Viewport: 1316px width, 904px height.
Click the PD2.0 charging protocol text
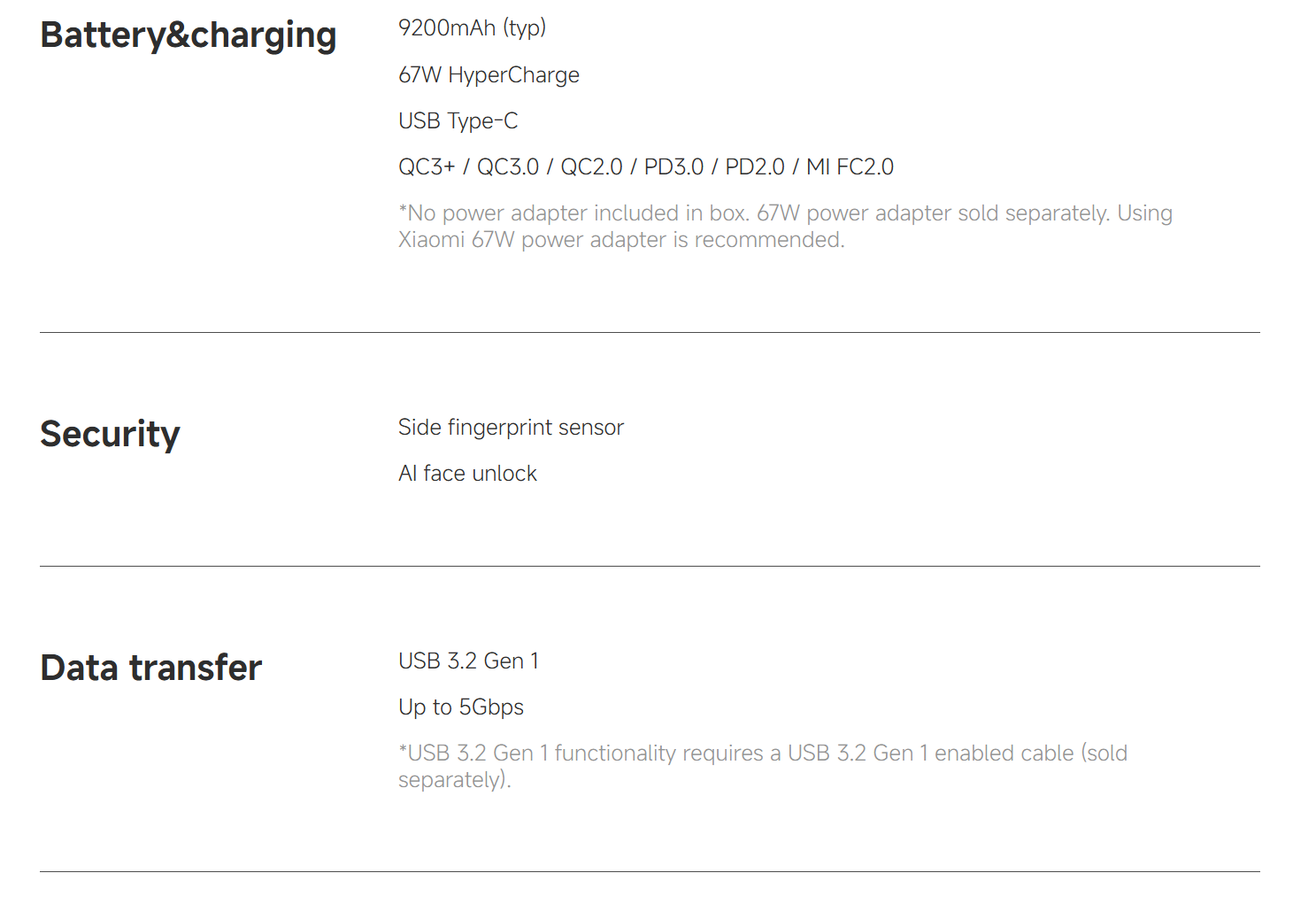pos(755,167)
